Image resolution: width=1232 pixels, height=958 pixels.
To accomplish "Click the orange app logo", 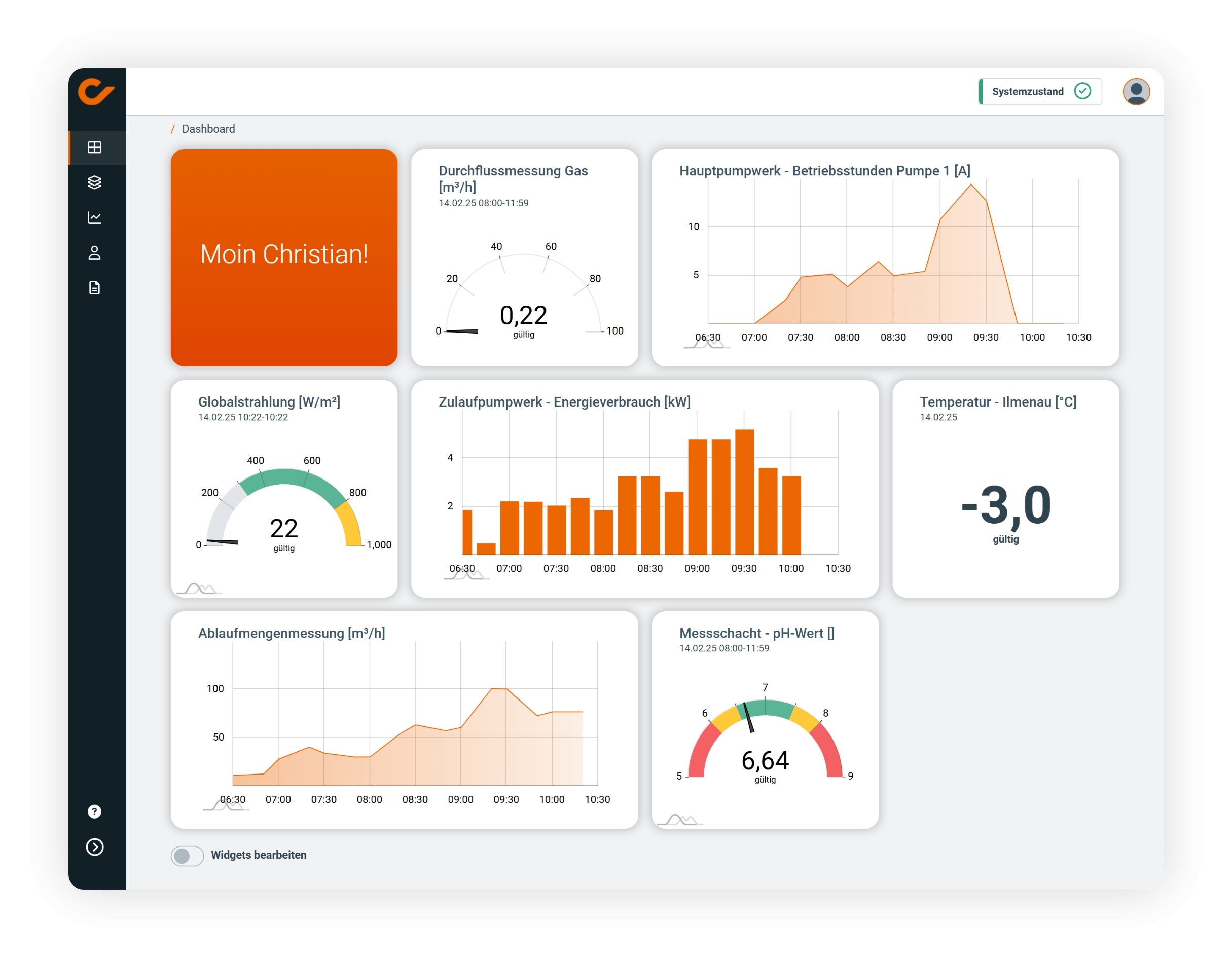I will tap(96, 91).
